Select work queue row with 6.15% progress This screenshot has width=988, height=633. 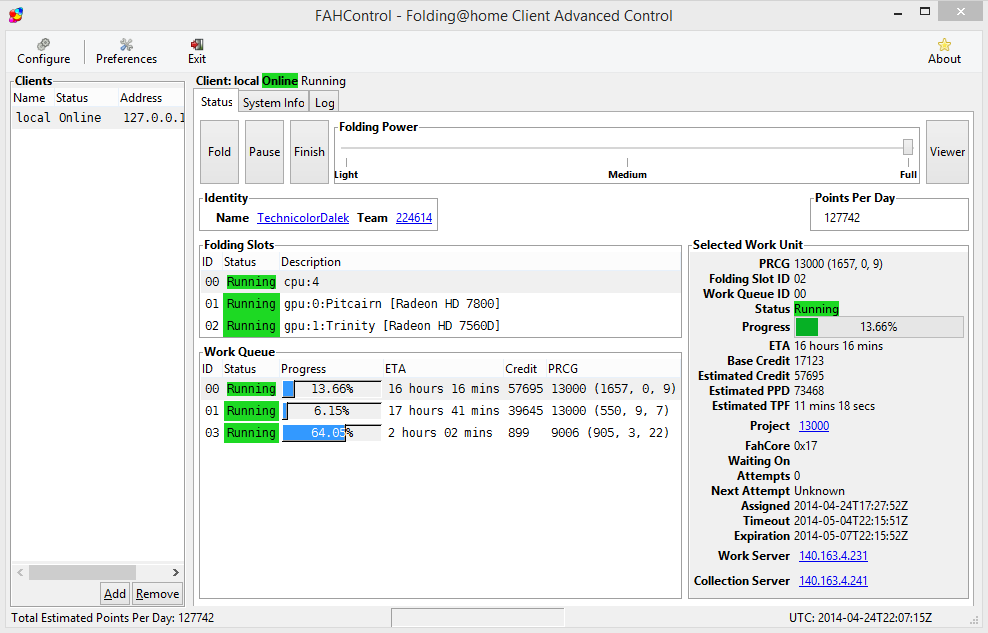pyautogui.click(x=440, y=411)
